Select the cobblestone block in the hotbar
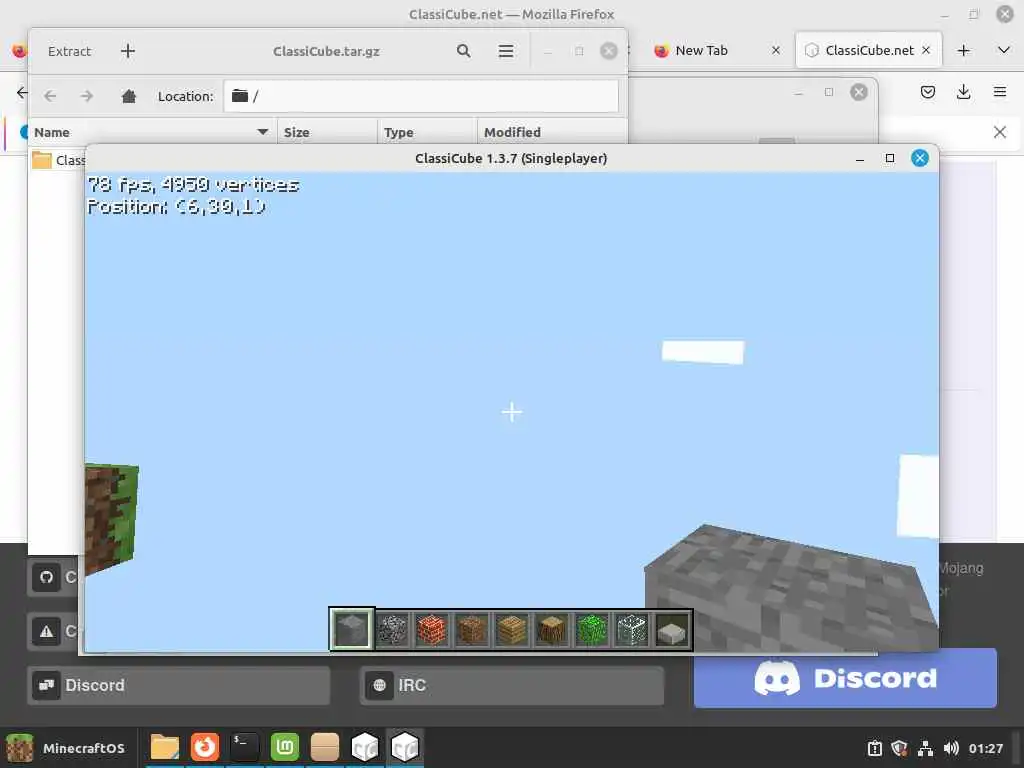This screenshot has height=768, width=1024. [x=392, y=630]
